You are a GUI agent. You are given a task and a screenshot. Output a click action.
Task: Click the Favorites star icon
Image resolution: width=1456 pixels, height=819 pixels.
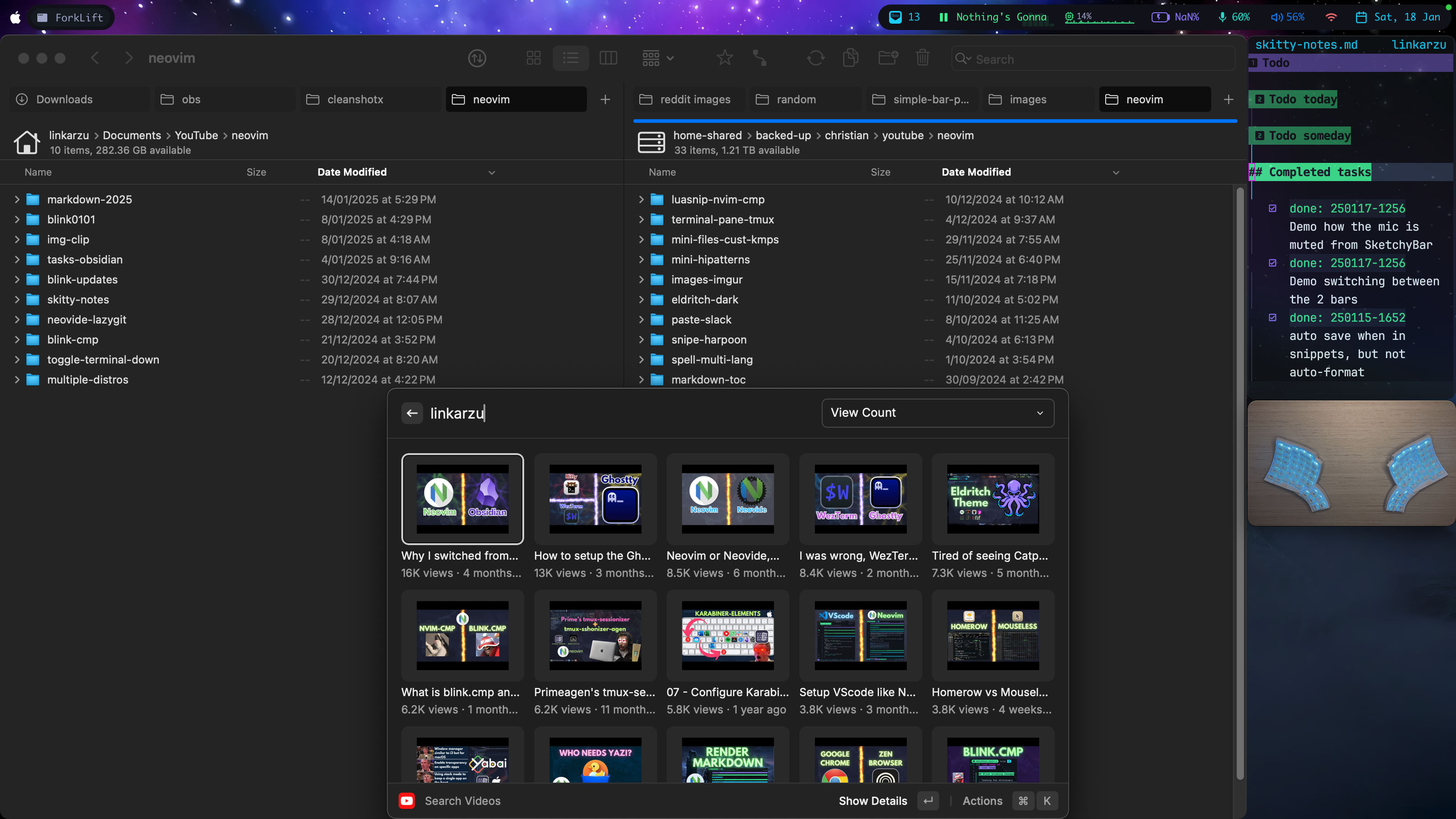pyautogui.click(x=725, y=58)
